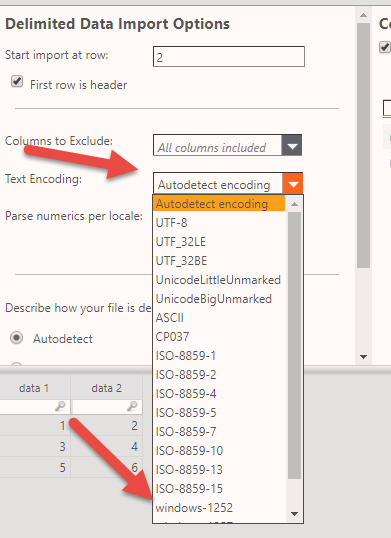Click the Start import at row field

click(228, 57)
